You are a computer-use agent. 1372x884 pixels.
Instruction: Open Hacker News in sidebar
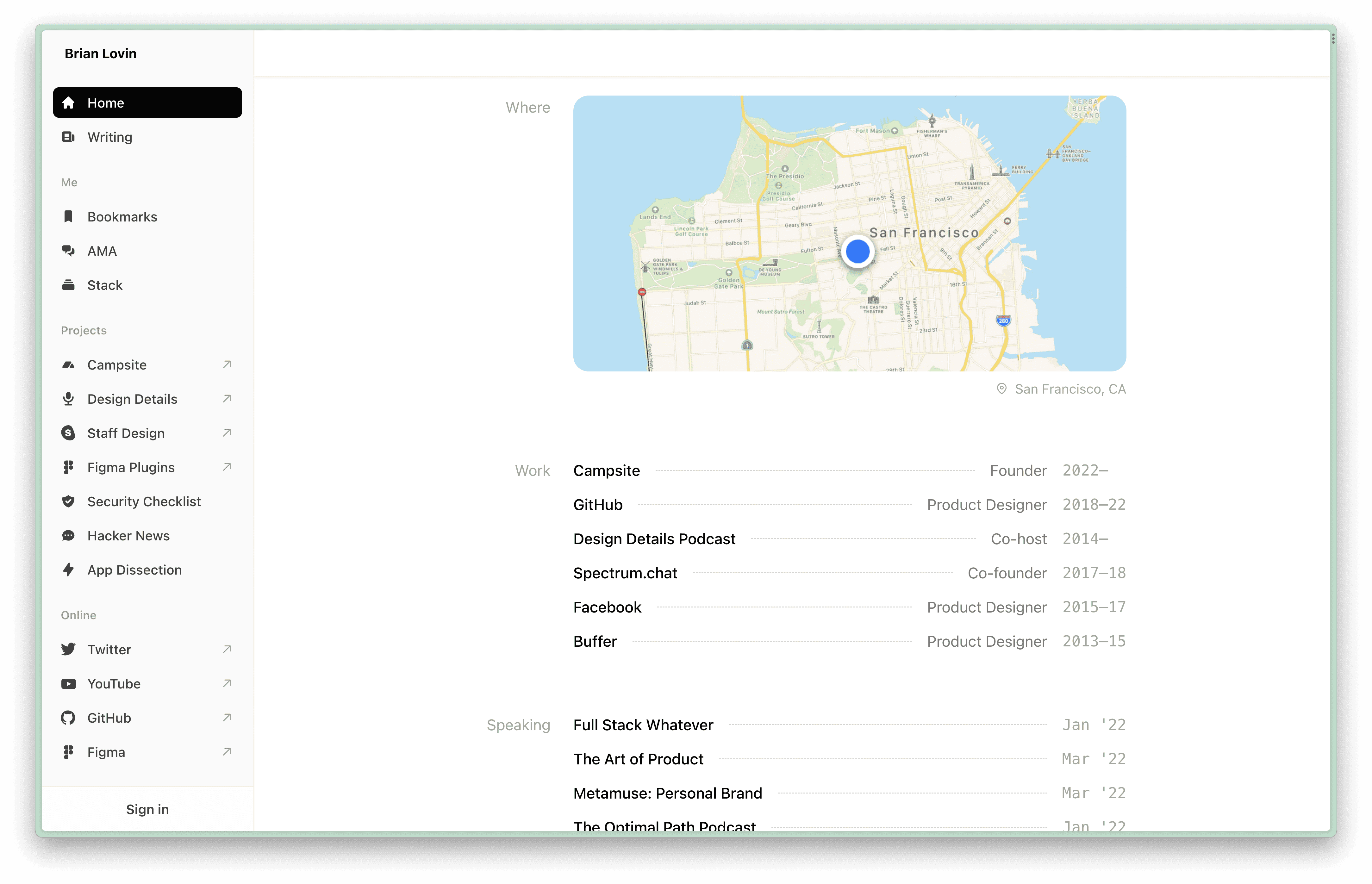[x=128, y=536]
